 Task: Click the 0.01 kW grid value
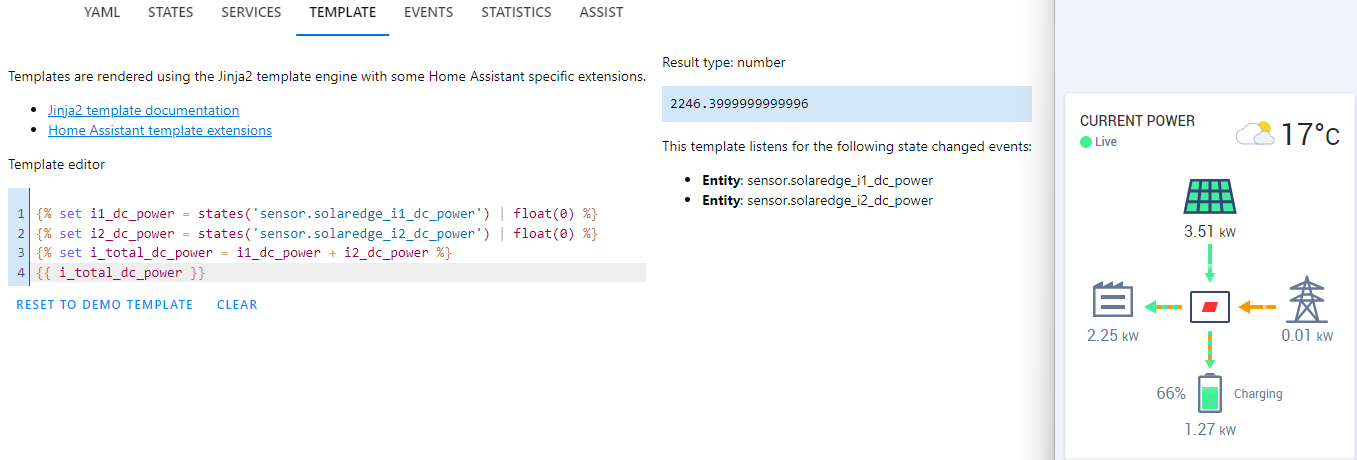(1307, 336)
